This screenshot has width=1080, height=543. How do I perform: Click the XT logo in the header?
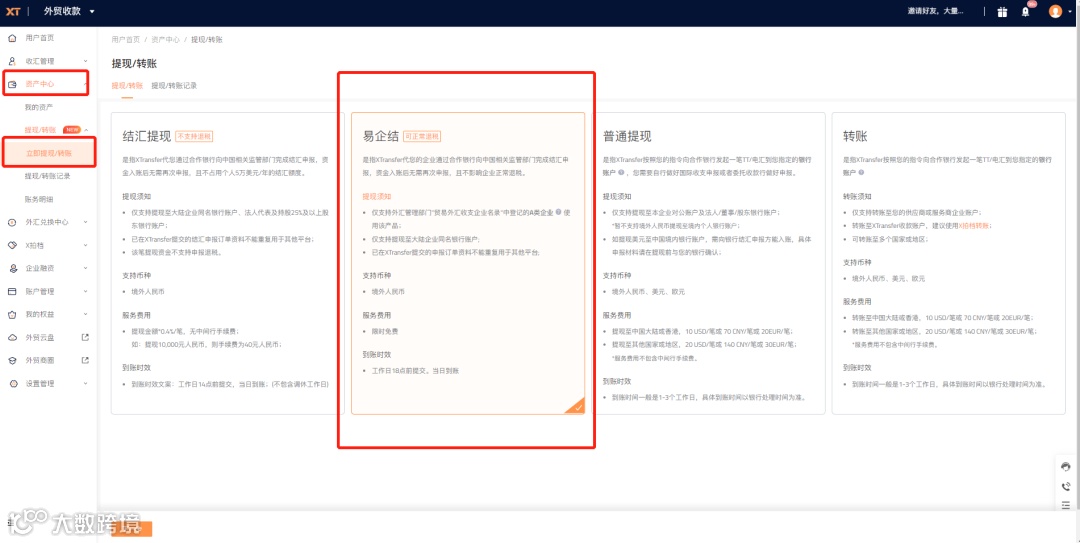click(13, 11)
